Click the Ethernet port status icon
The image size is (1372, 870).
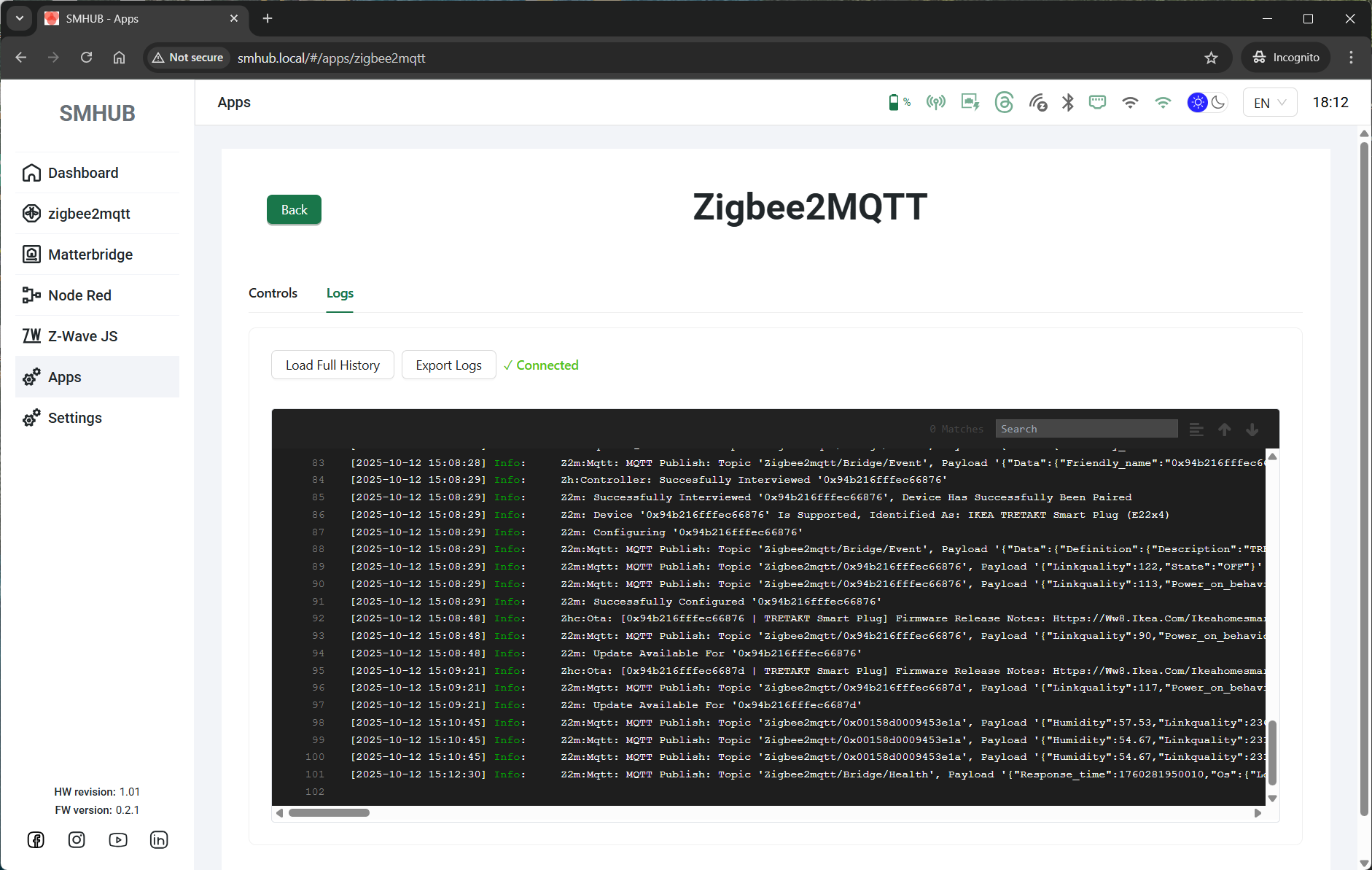click(1097, 103)
